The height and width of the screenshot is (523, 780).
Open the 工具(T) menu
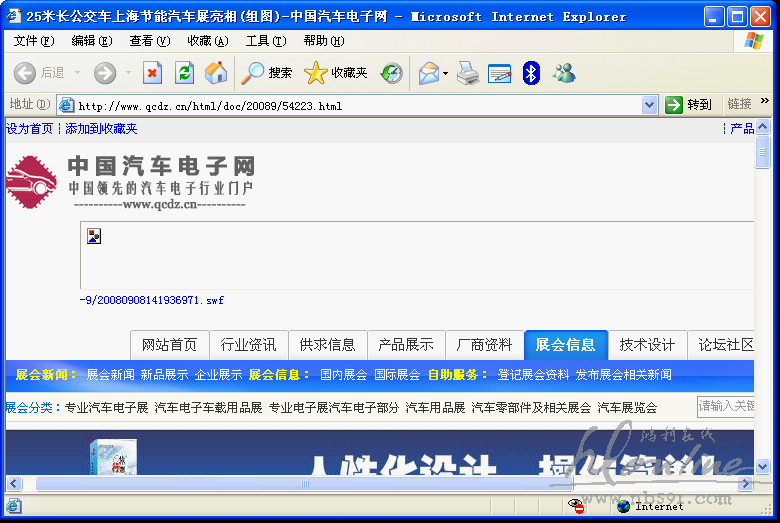(266, 41)
